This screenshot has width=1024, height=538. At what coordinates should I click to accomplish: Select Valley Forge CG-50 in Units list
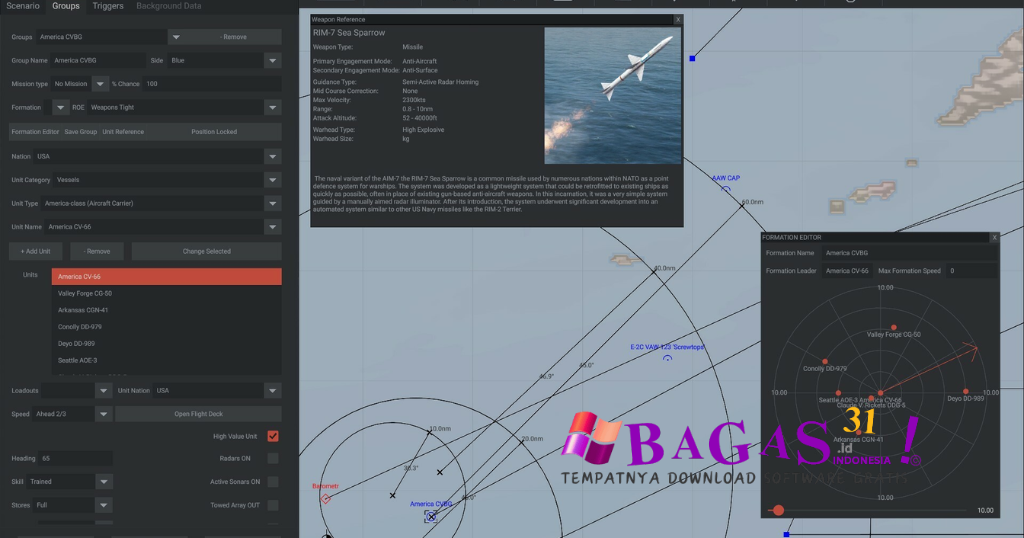tap(167, 294)
